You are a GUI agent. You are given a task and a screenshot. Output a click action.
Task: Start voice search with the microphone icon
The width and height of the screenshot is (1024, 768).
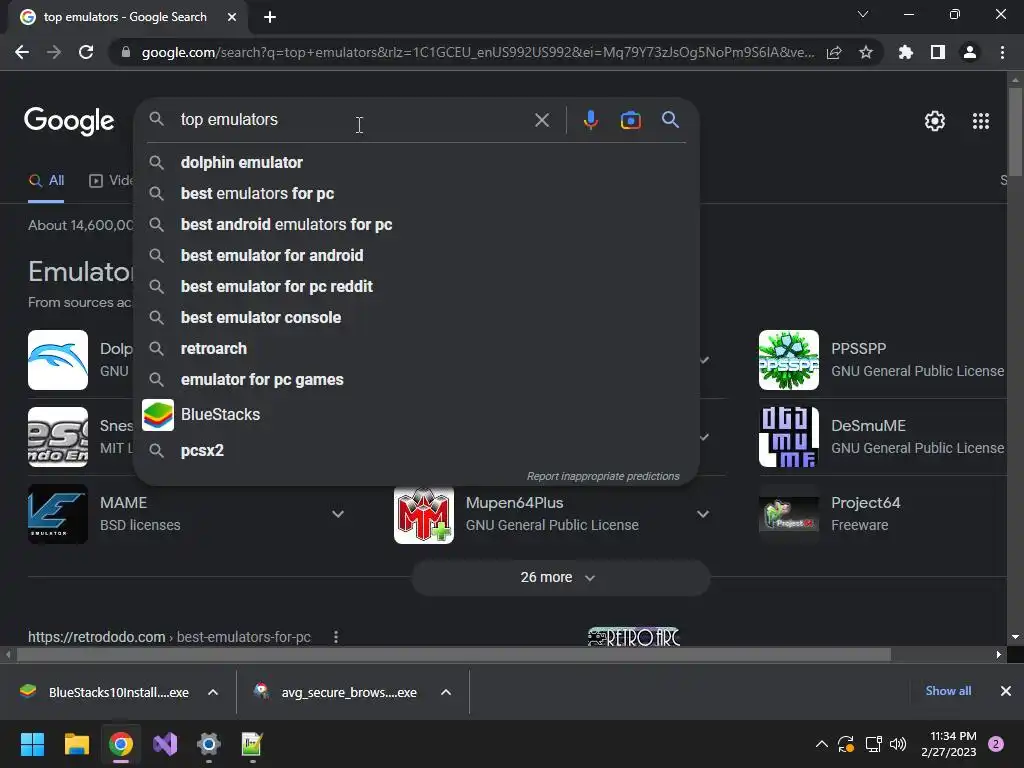coord(590,120)
